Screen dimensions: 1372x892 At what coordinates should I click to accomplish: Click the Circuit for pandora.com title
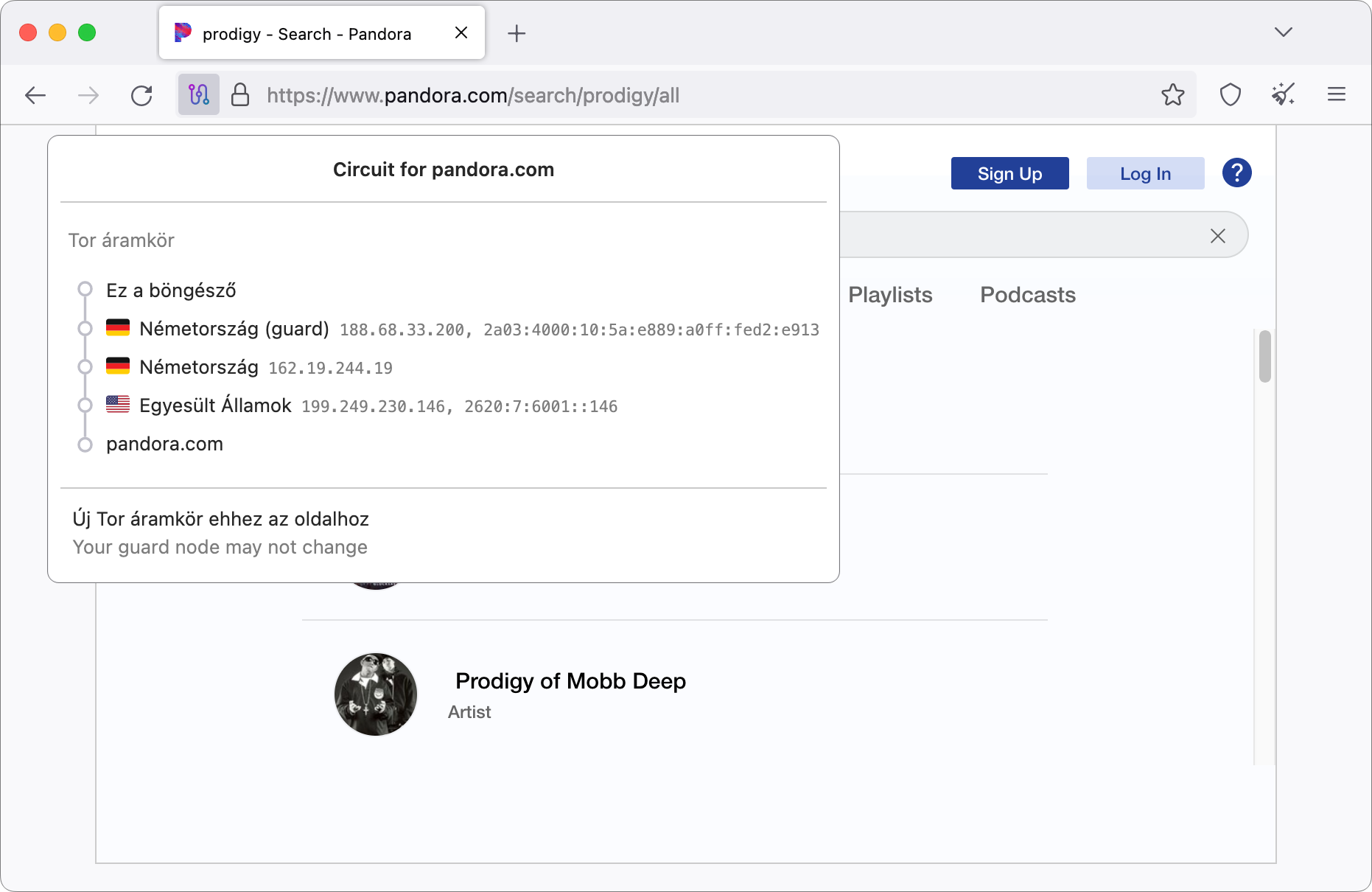444,170
